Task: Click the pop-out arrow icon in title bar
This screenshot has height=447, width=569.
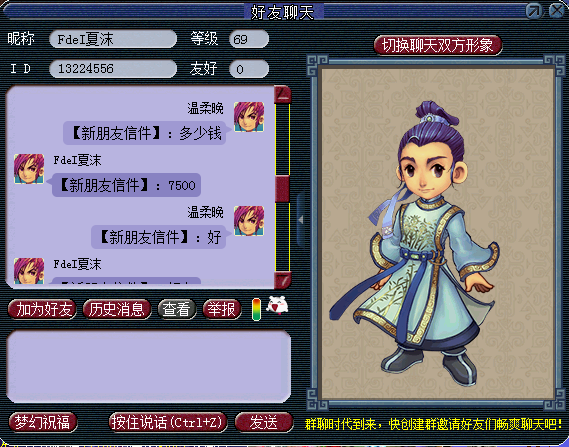Action: tap(534, 11)
